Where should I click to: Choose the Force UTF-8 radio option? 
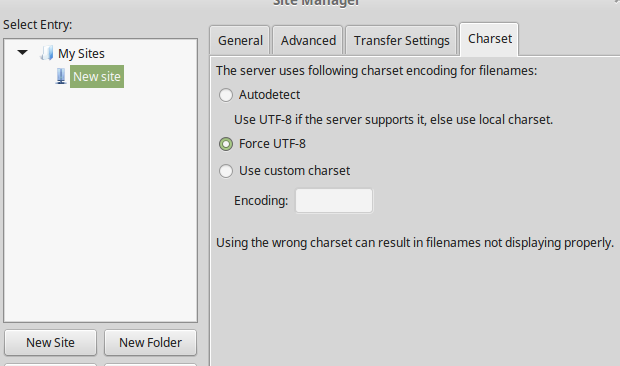(x=226, y=144)
